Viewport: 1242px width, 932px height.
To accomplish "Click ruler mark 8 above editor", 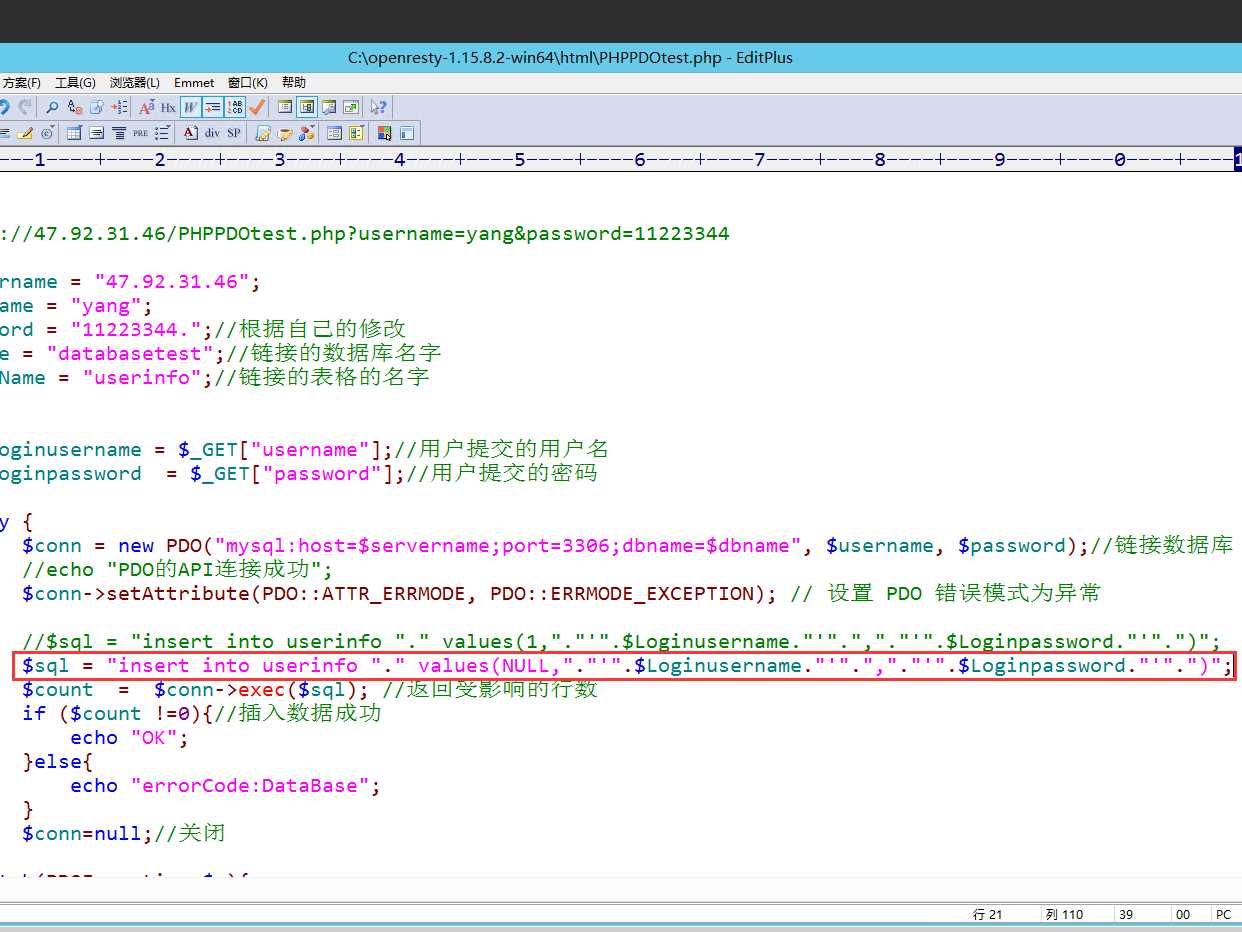I will click(x=880, y=159).
